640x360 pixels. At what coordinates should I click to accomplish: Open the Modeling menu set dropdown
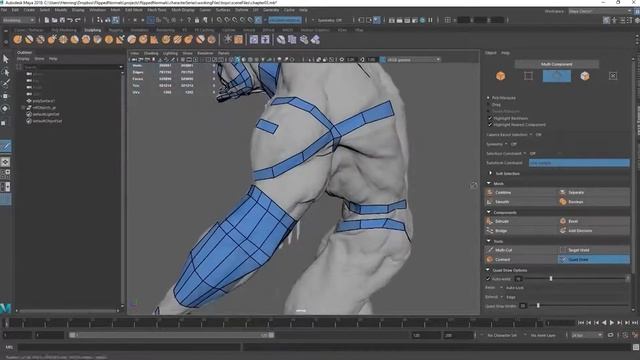[x=18, y=20]
